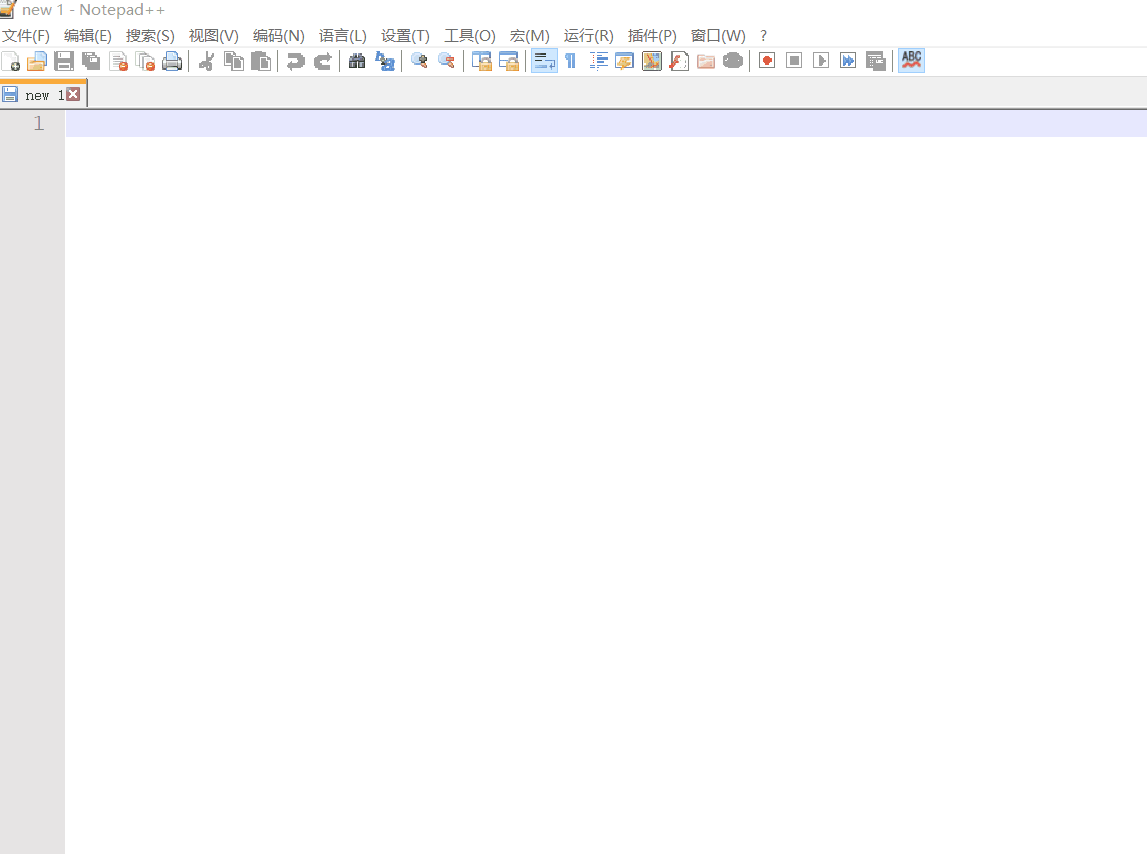Toggle show all characters pilcrow icon

point(570,61)
